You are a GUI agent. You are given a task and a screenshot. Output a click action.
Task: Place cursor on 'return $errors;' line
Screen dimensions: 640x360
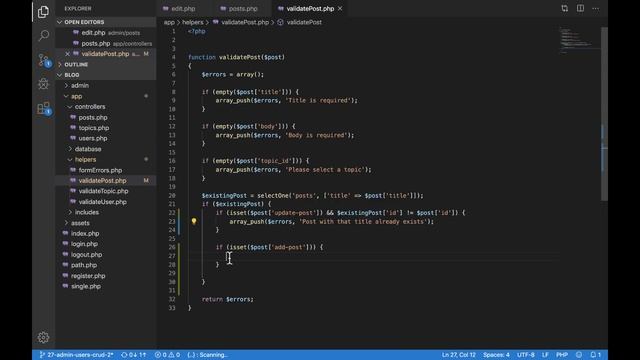(x=227, y=299)
